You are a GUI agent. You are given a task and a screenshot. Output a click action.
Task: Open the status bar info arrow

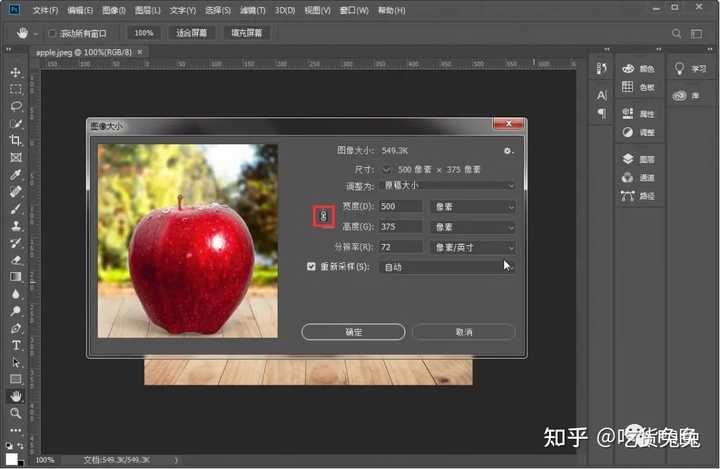pyautogui.click(x=176, y=460)
